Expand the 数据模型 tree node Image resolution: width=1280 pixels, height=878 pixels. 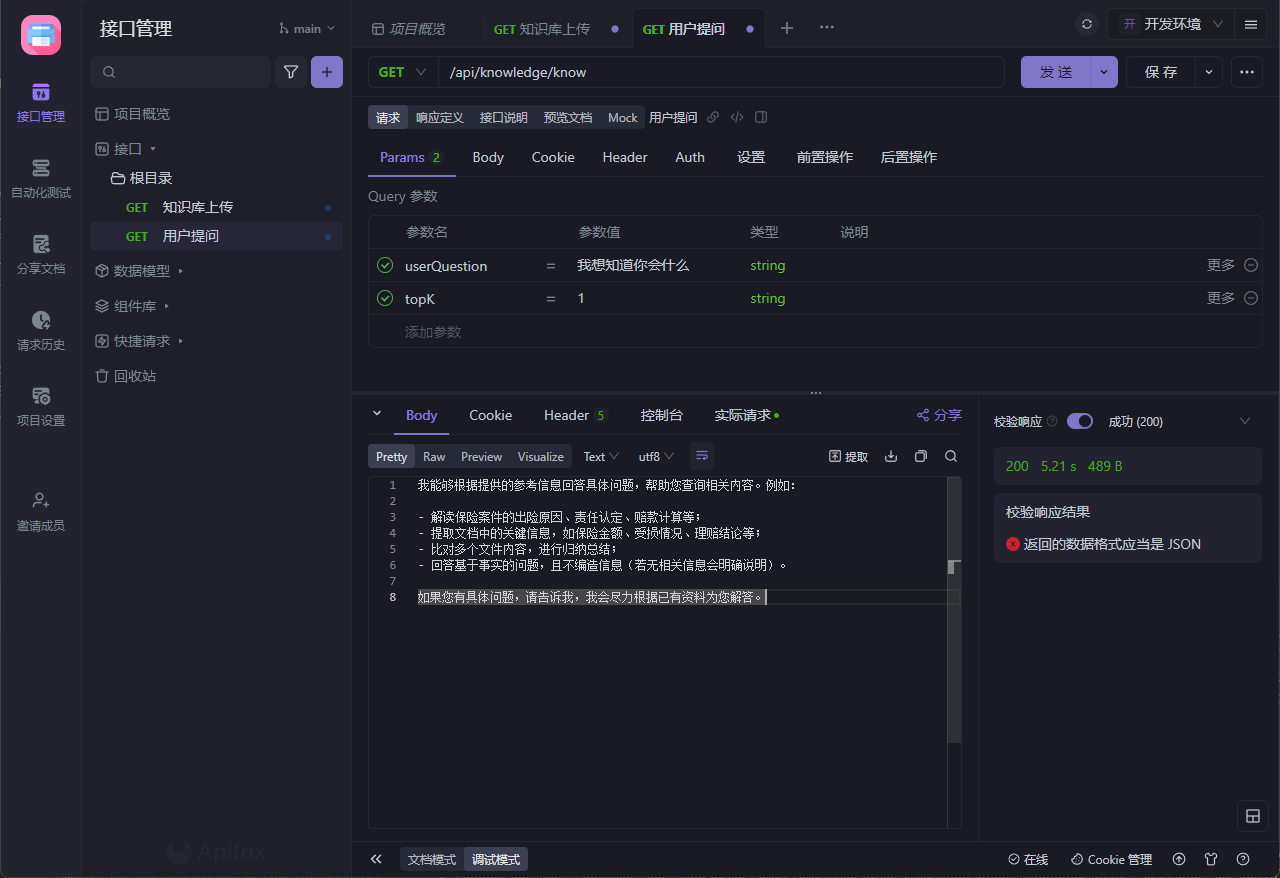[x=141, y=271]
